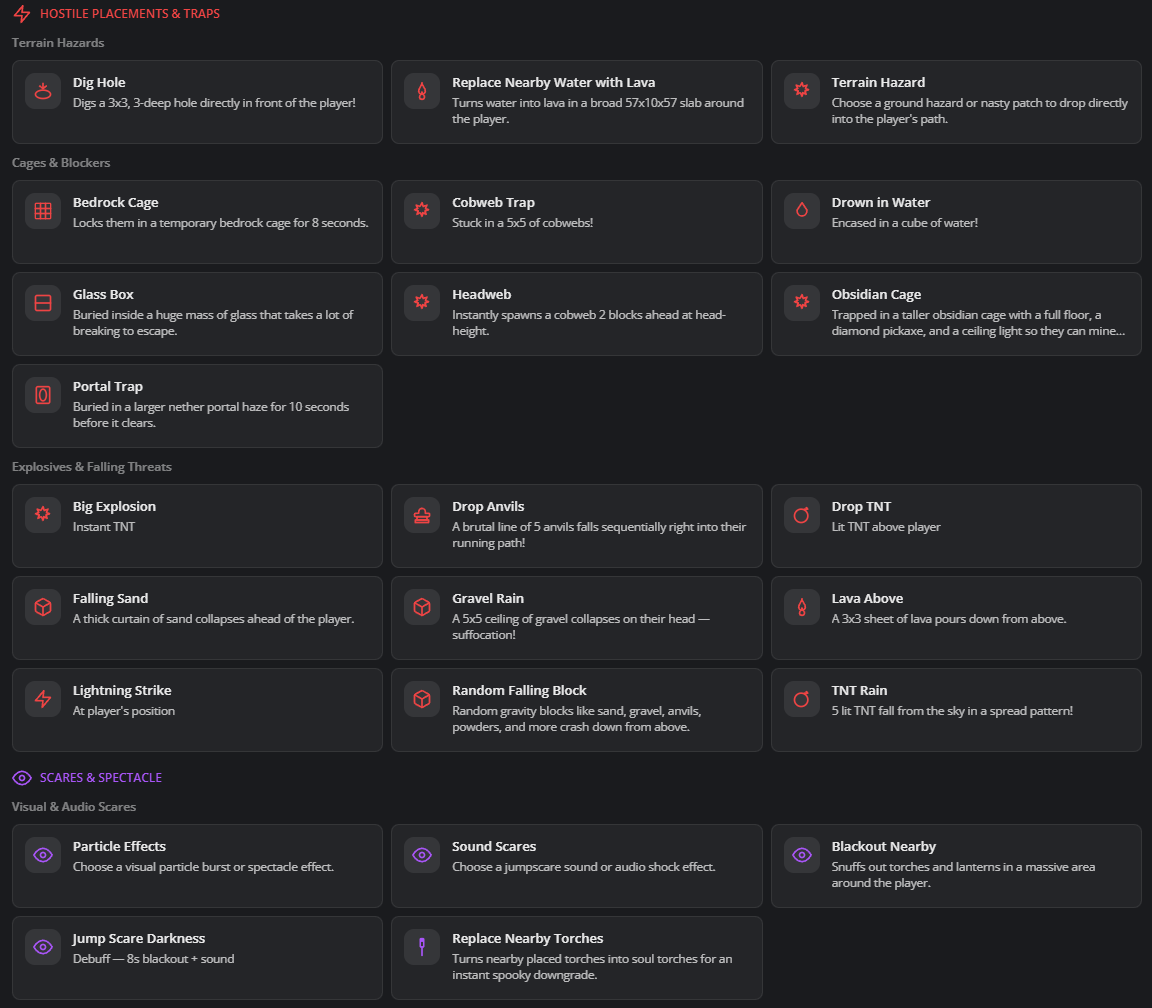This screenshot has height=1008, width=1152.
Task: Open the Terrain Hazard chooser card
Action: pos(957,102)
